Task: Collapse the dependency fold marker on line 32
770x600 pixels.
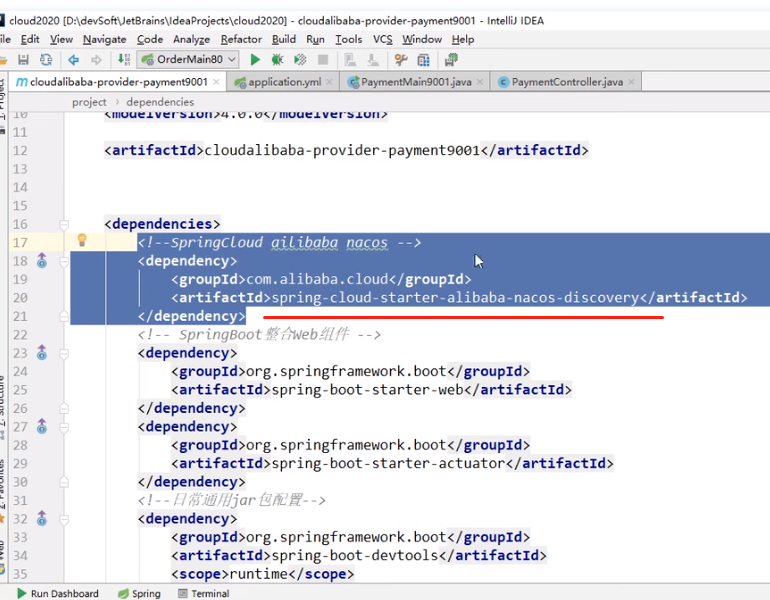Action: [x=64, y=519]
